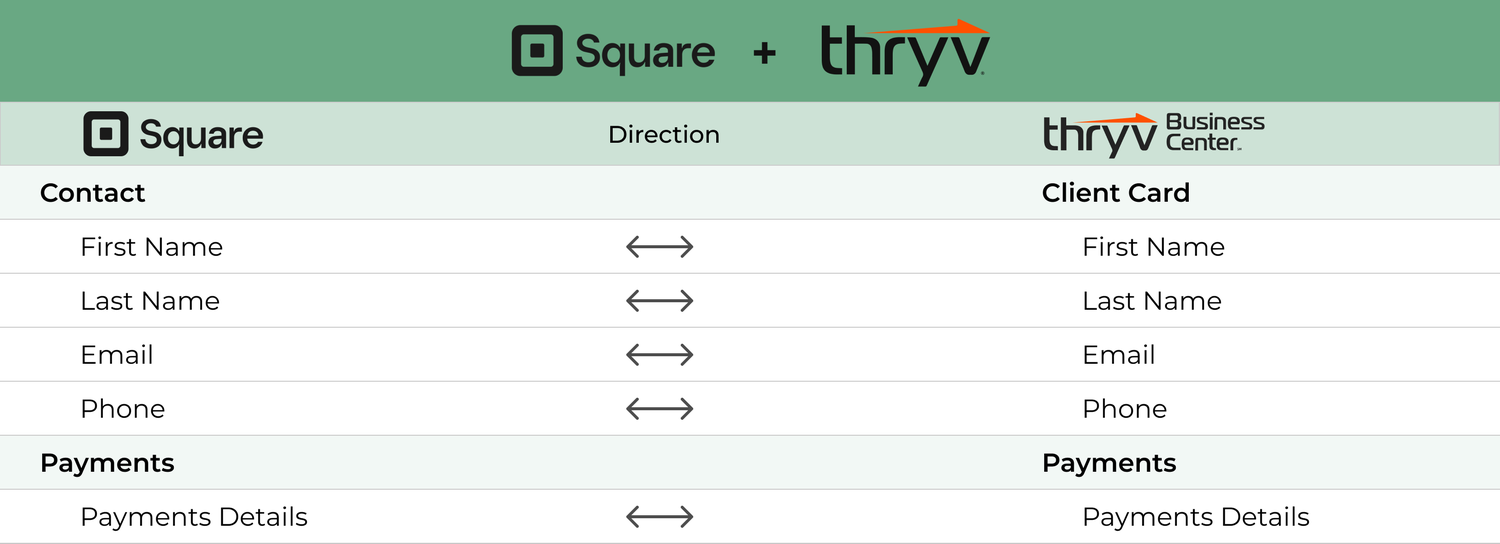The image size is (1500, 544).
Task: Select the Contact section heading under Square
Action: [93, 193]
